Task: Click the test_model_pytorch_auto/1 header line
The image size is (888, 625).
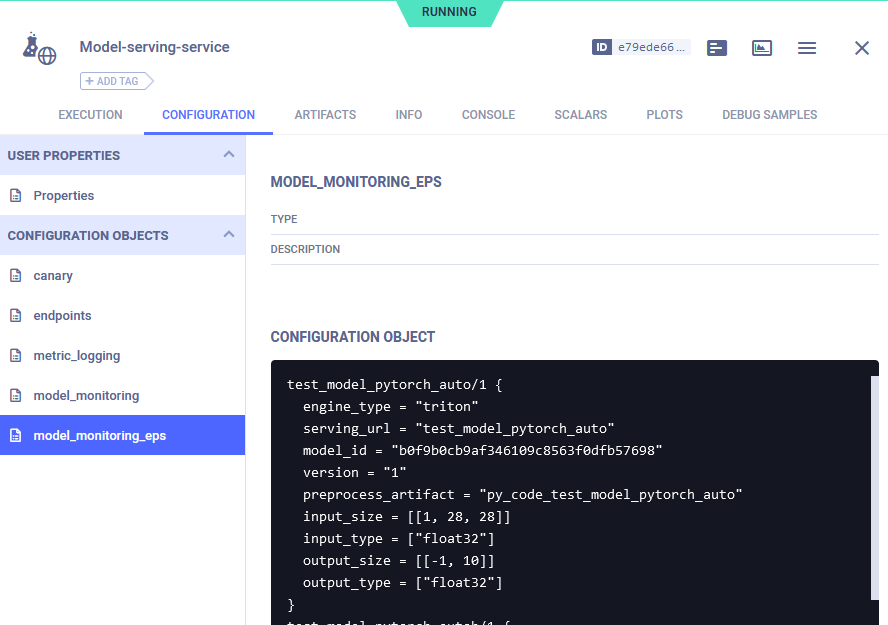Action: pyautogui.click(x=394, y=385)
